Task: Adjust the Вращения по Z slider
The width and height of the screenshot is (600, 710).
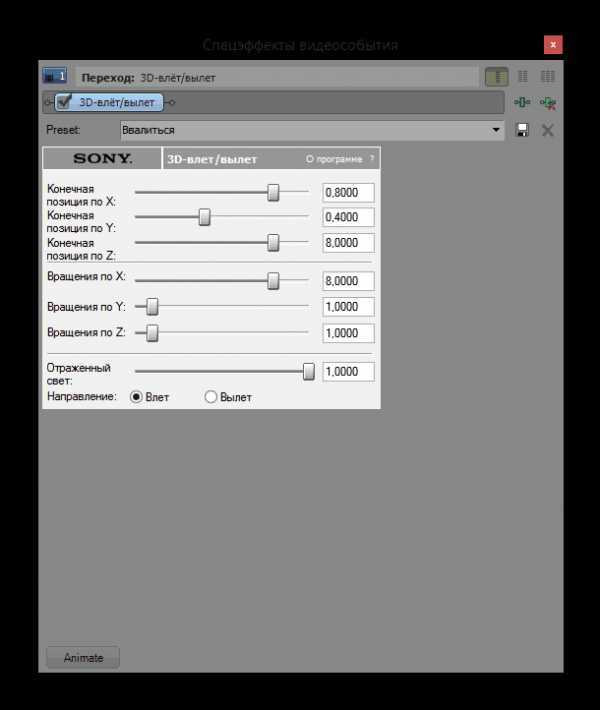Action: point(152,333)
